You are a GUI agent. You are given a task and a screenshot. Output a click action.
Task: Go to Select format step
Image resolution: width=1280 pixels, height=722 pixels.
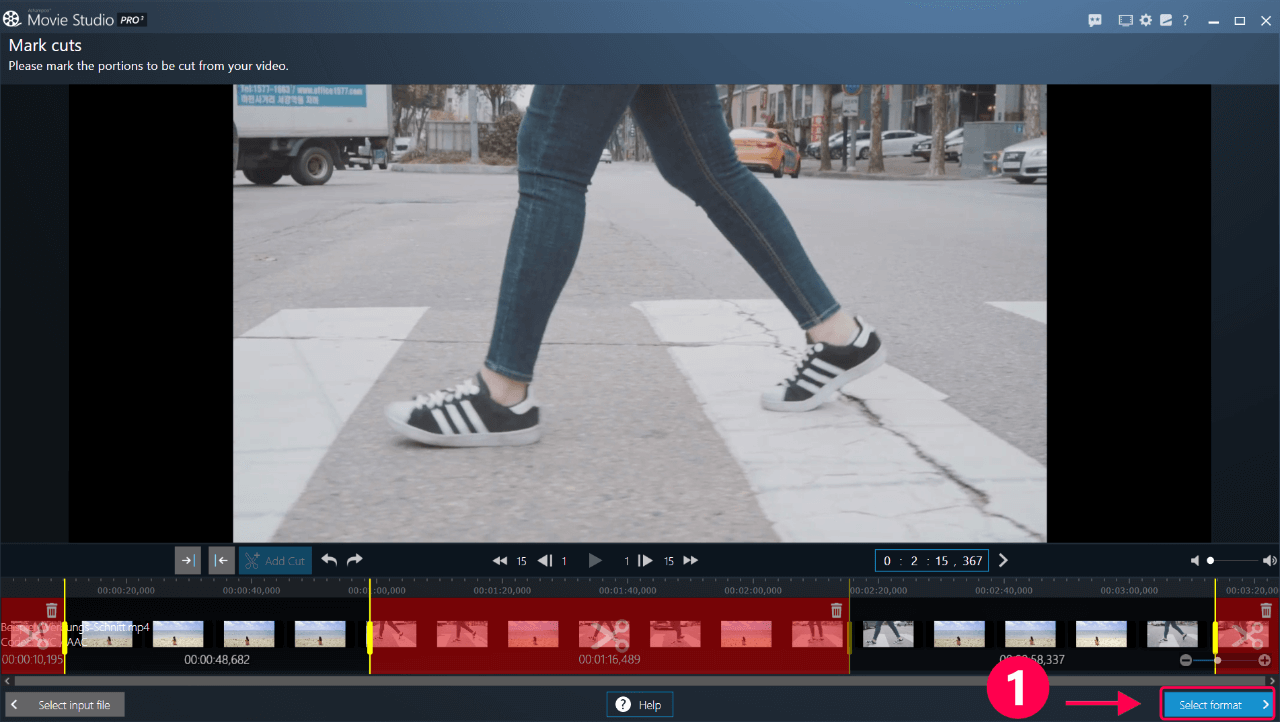click(x=1217, y=705)
